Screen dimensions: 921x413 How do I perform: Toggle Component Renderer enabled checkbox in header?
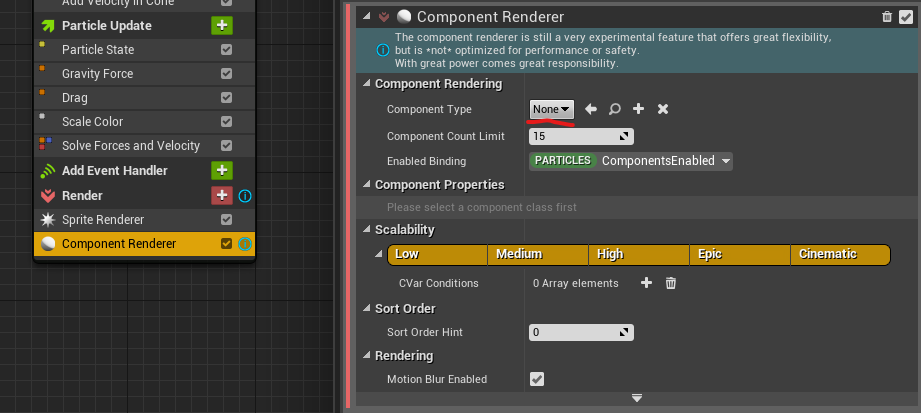[x=906, y=17]
